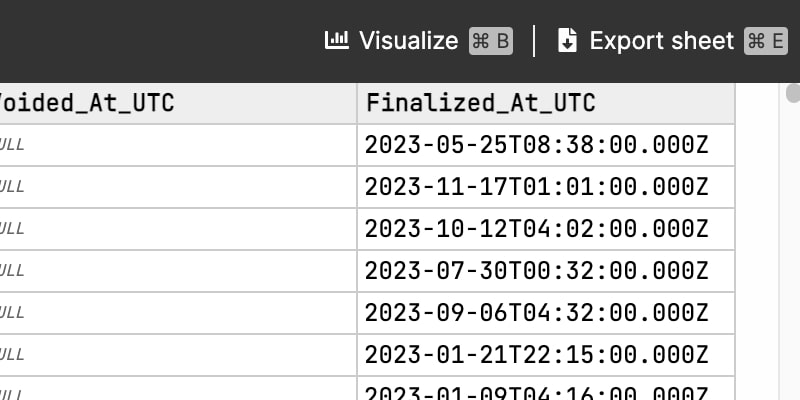The image size is (800, 400).
Task: Select cell 2023-10-12T04:02:00.000Z
Action: (546, 229)
